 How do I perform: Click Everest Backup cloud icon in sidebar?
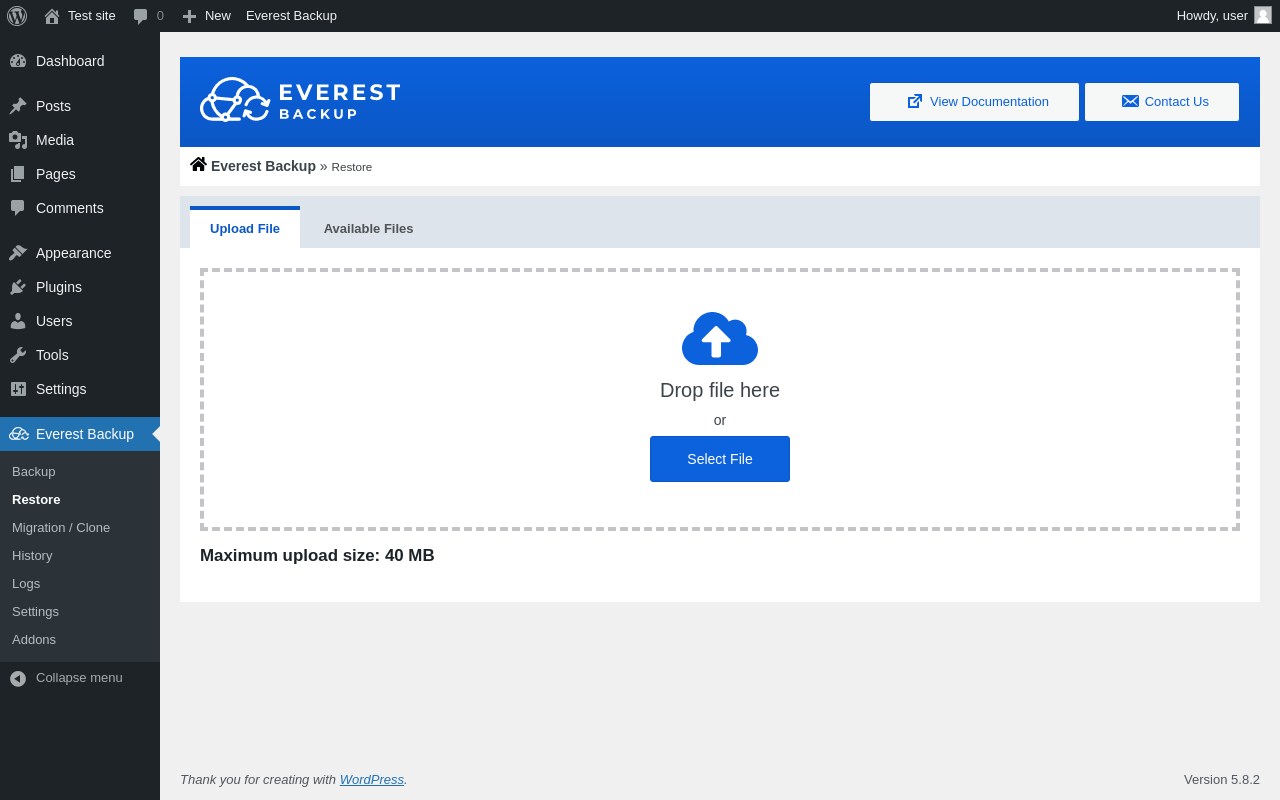tap(19, 434)
